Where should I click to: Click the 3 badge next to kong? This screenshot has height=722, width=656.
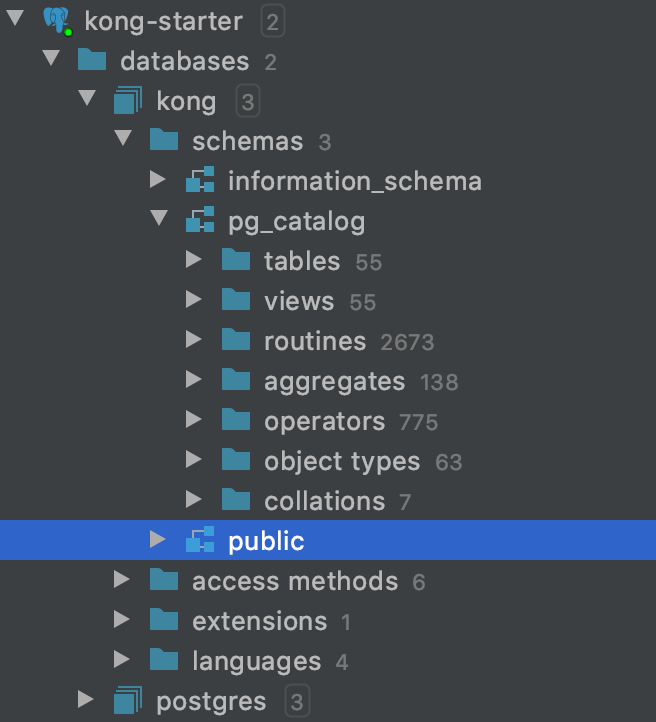click(x=248, y=101)
